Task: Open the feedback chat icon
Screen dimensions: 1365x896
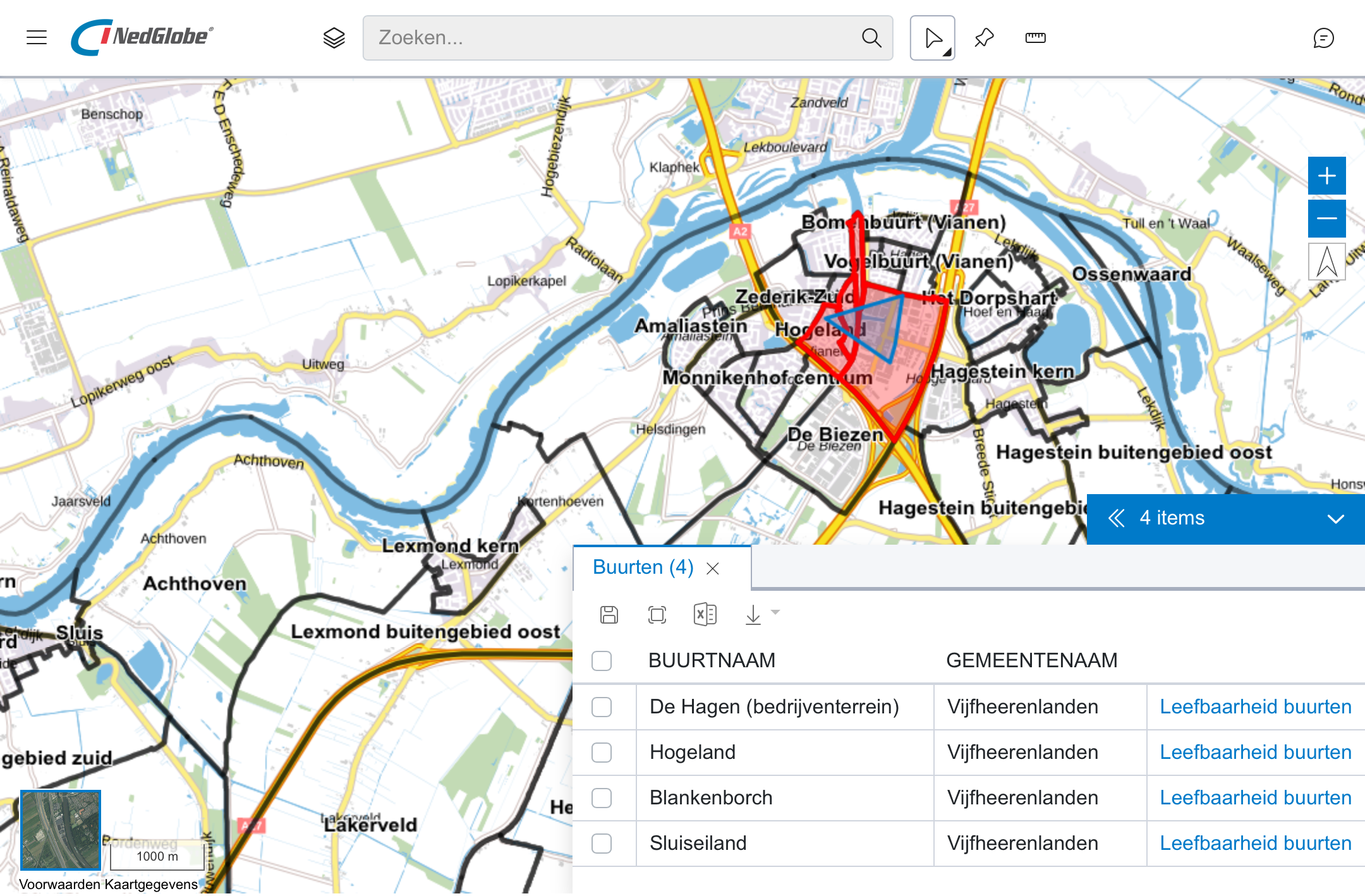Action: pyautogui.click(x=1323, y=38)
